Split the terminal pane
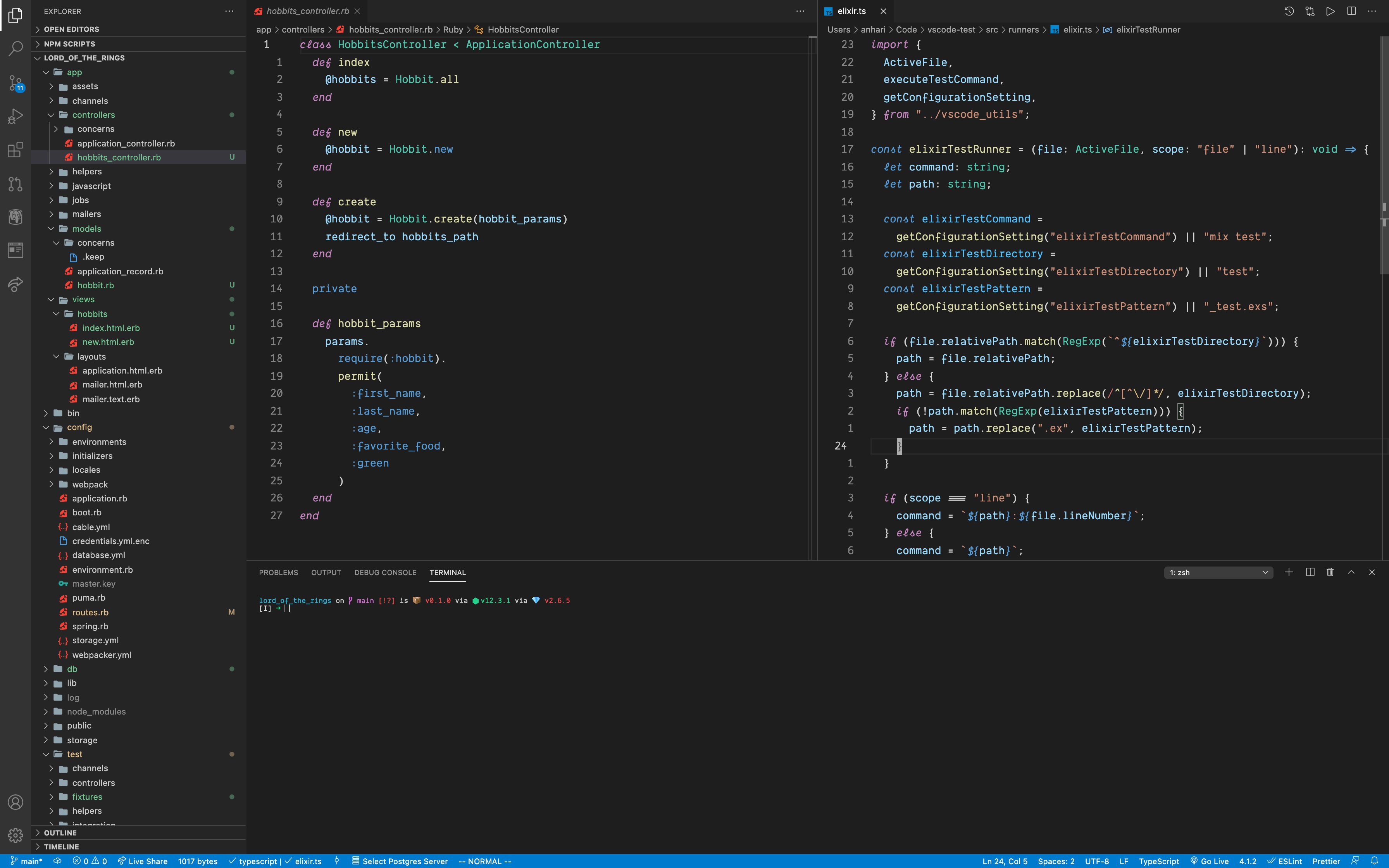 coord(1310,572)
